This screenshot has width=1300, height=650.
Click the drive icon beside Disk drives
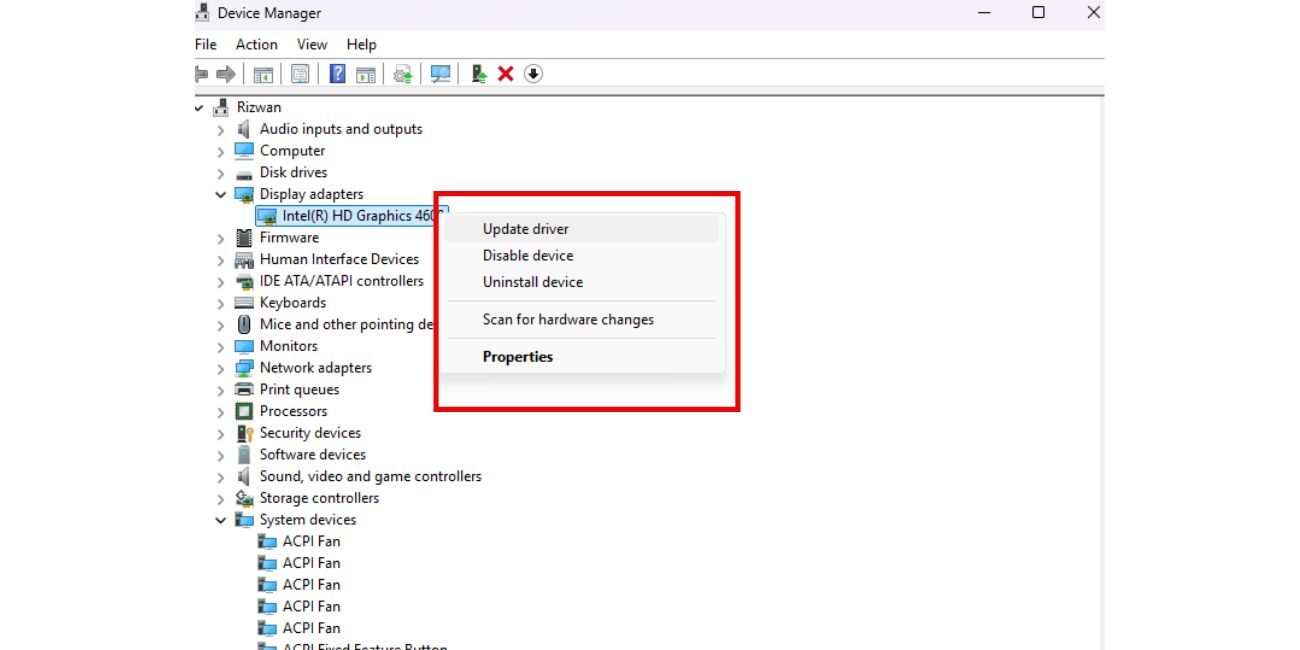pos(244,173)
